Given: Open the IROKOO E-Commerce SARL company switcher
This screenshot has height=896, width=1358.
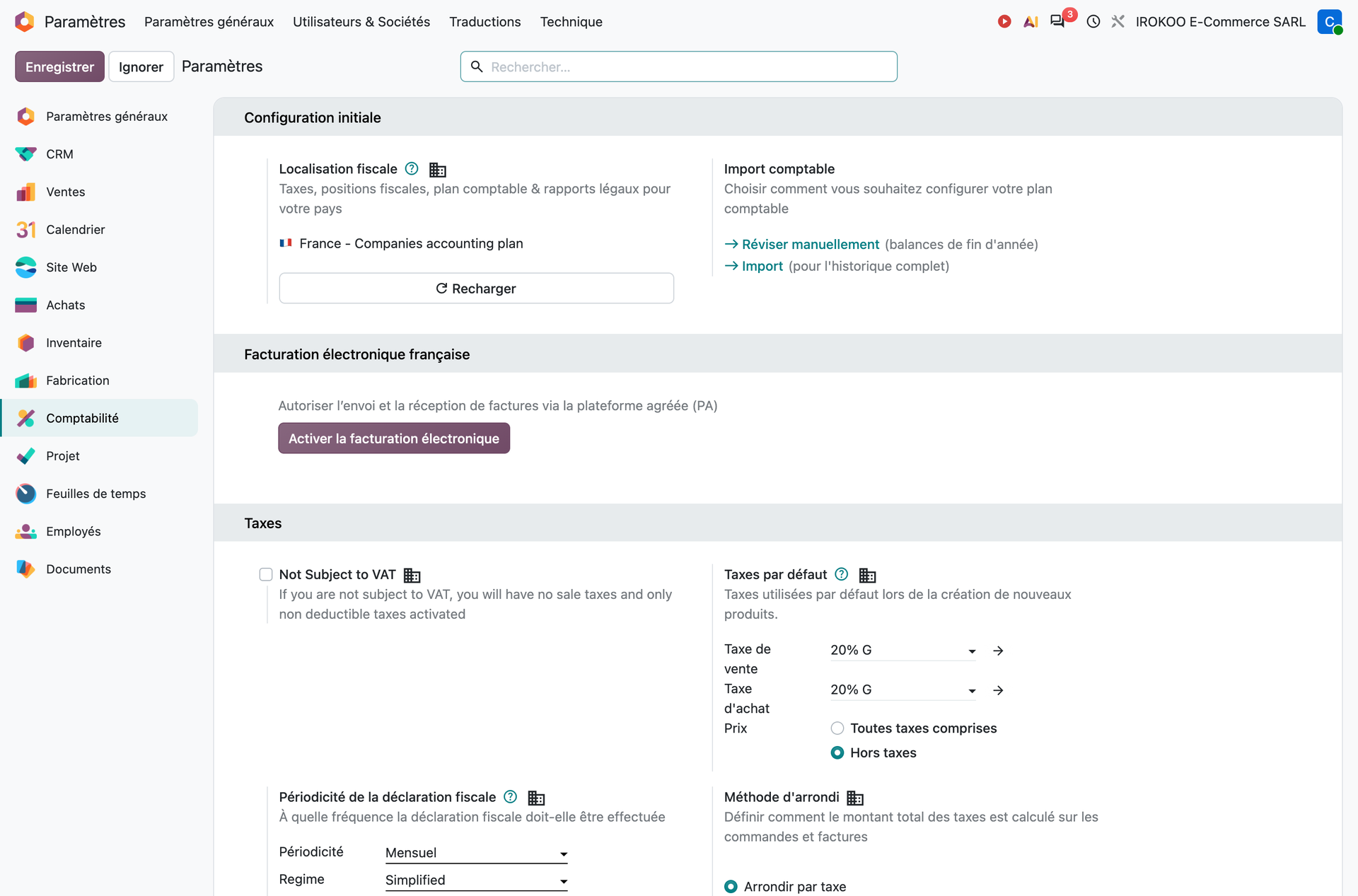Looking at the screenshot, I should [x=1220, y=22].
